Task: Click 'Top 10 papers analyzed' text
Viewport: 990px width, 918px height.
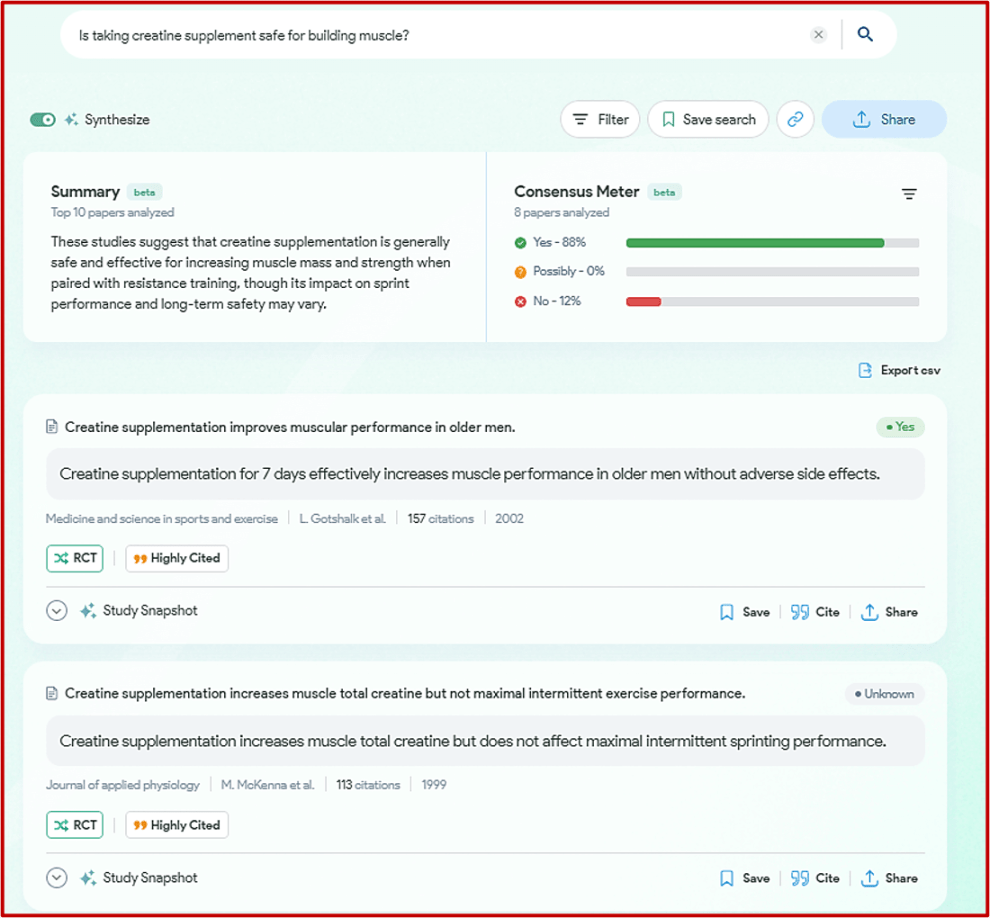Action: (112, 213)
